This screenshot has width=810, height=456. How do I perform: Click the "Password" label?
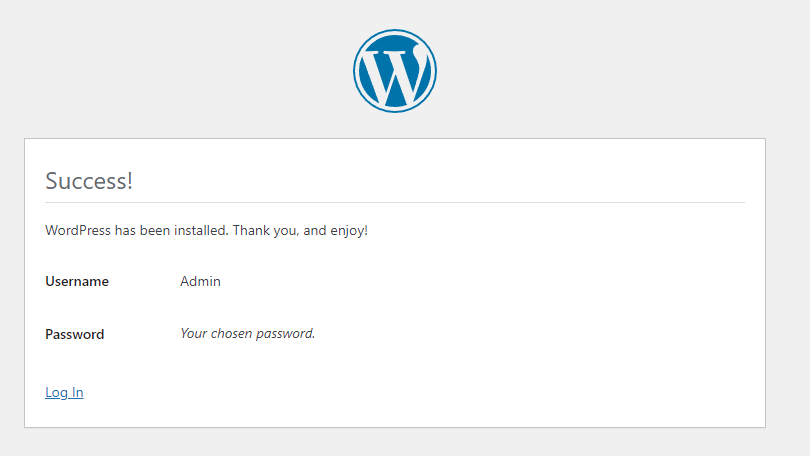point(75,334)
